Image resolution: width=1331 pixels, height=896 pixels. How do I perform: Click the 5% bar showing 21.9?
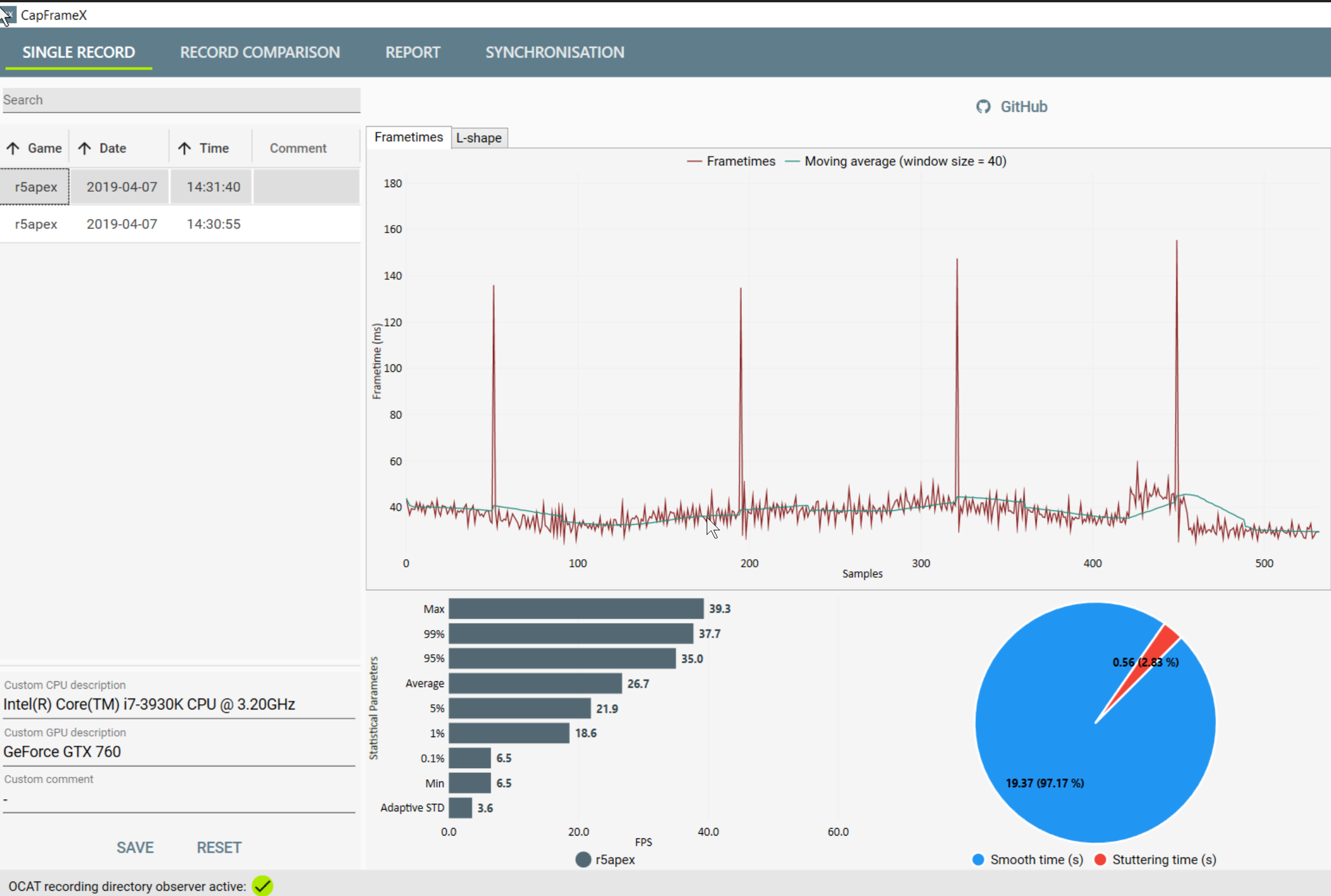tap(519, 708)
